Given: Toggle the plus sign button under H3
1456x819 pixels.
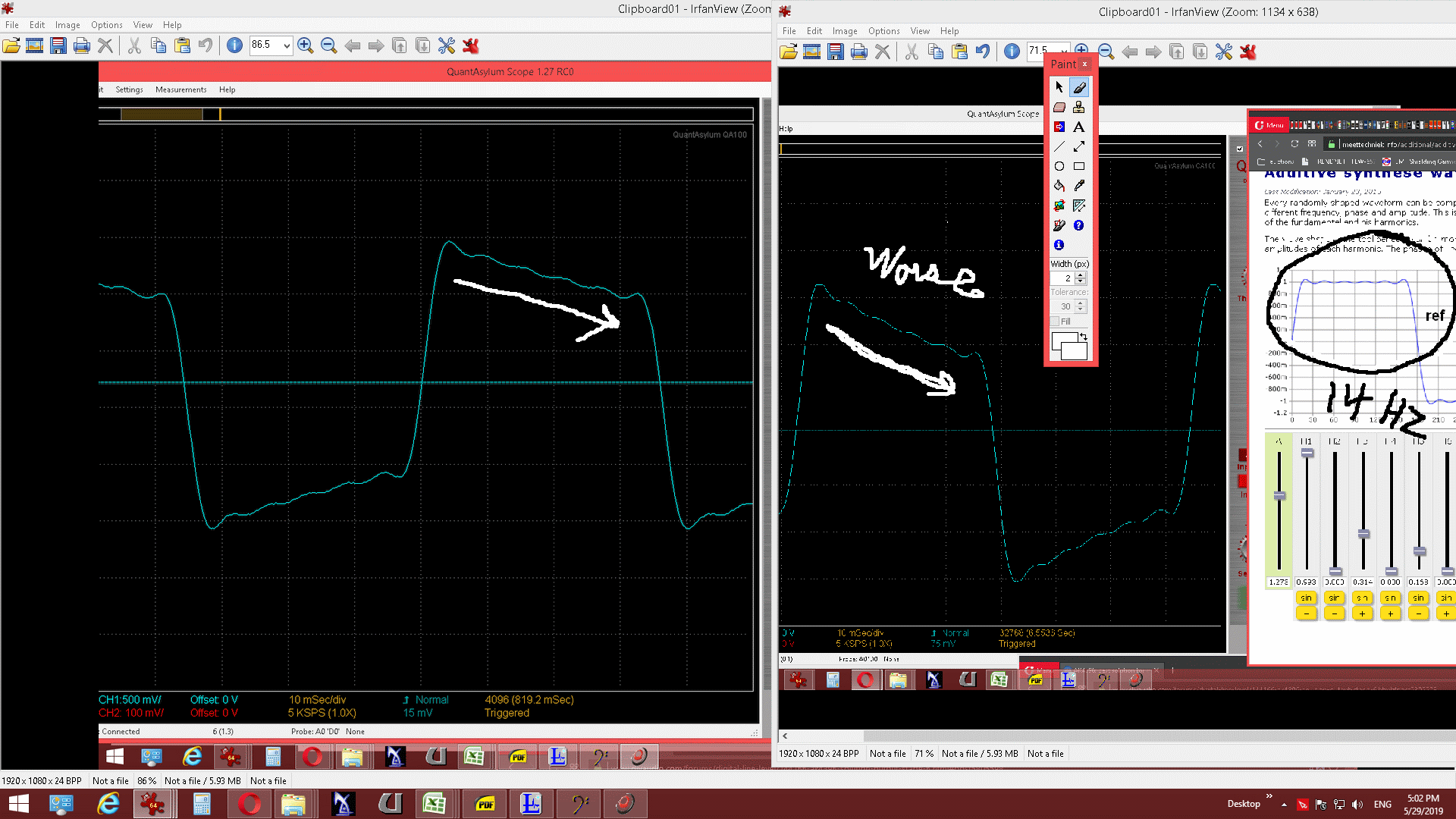Looking at the screenshot, I should [x=1363, y=613].
